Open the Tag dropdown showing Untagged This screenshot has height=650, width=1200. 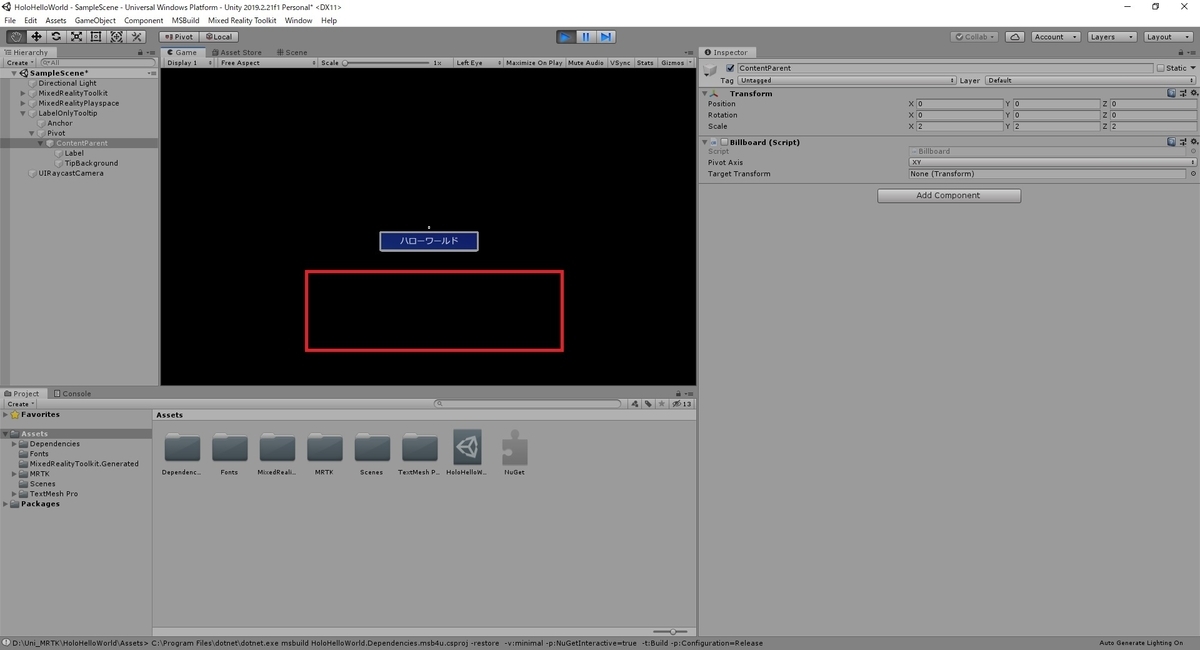click(x=847, y=80)
